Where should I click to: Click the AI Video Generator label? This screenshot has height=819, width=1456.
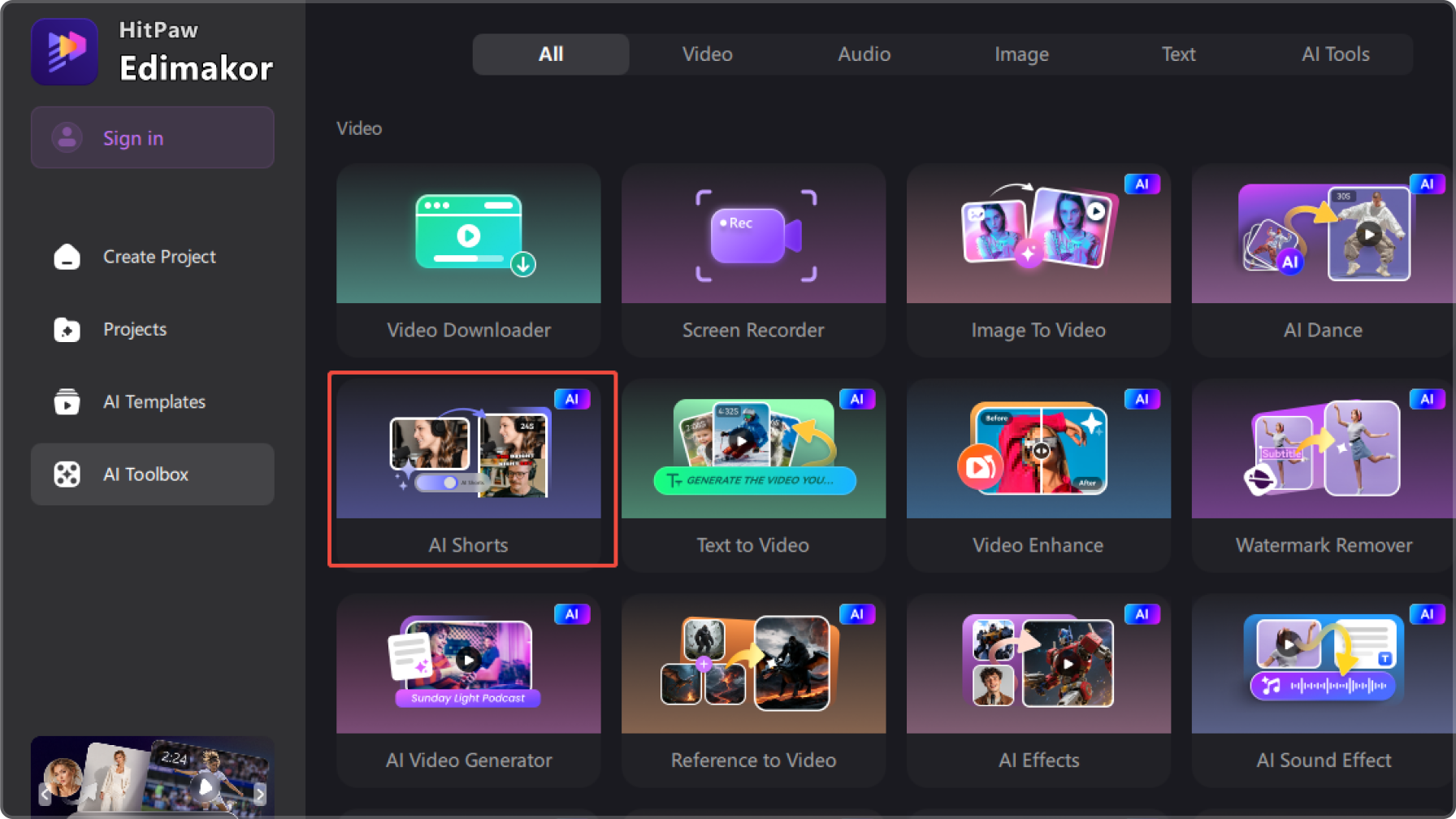469,760
